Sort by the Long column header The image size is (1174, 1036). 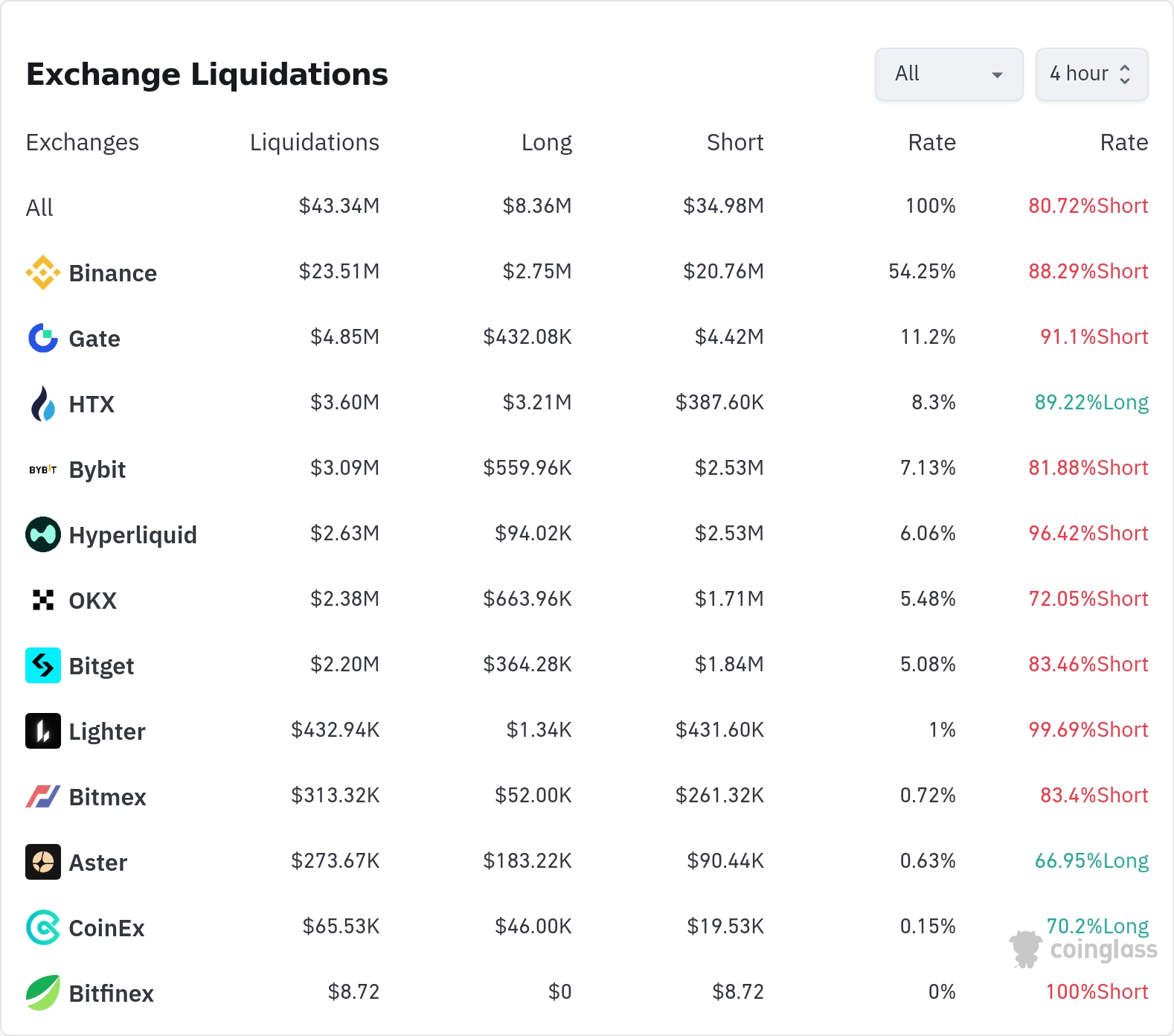(547, 142)
